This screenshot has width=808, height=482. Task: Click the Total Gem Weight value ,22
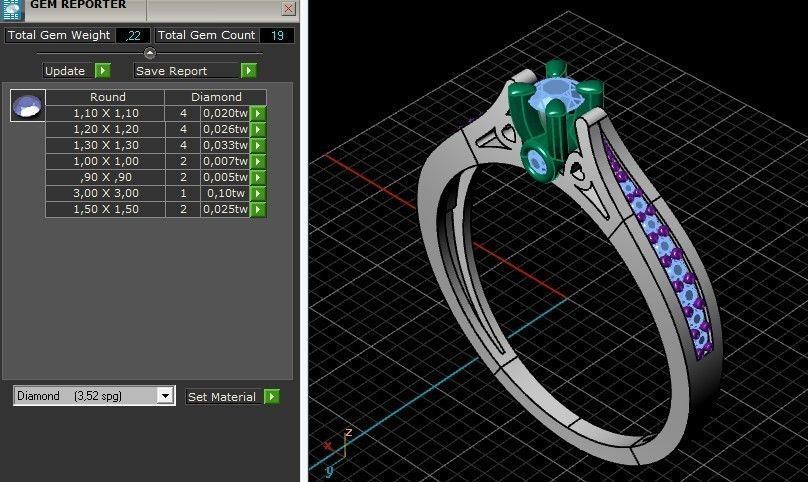pos(133,35)
